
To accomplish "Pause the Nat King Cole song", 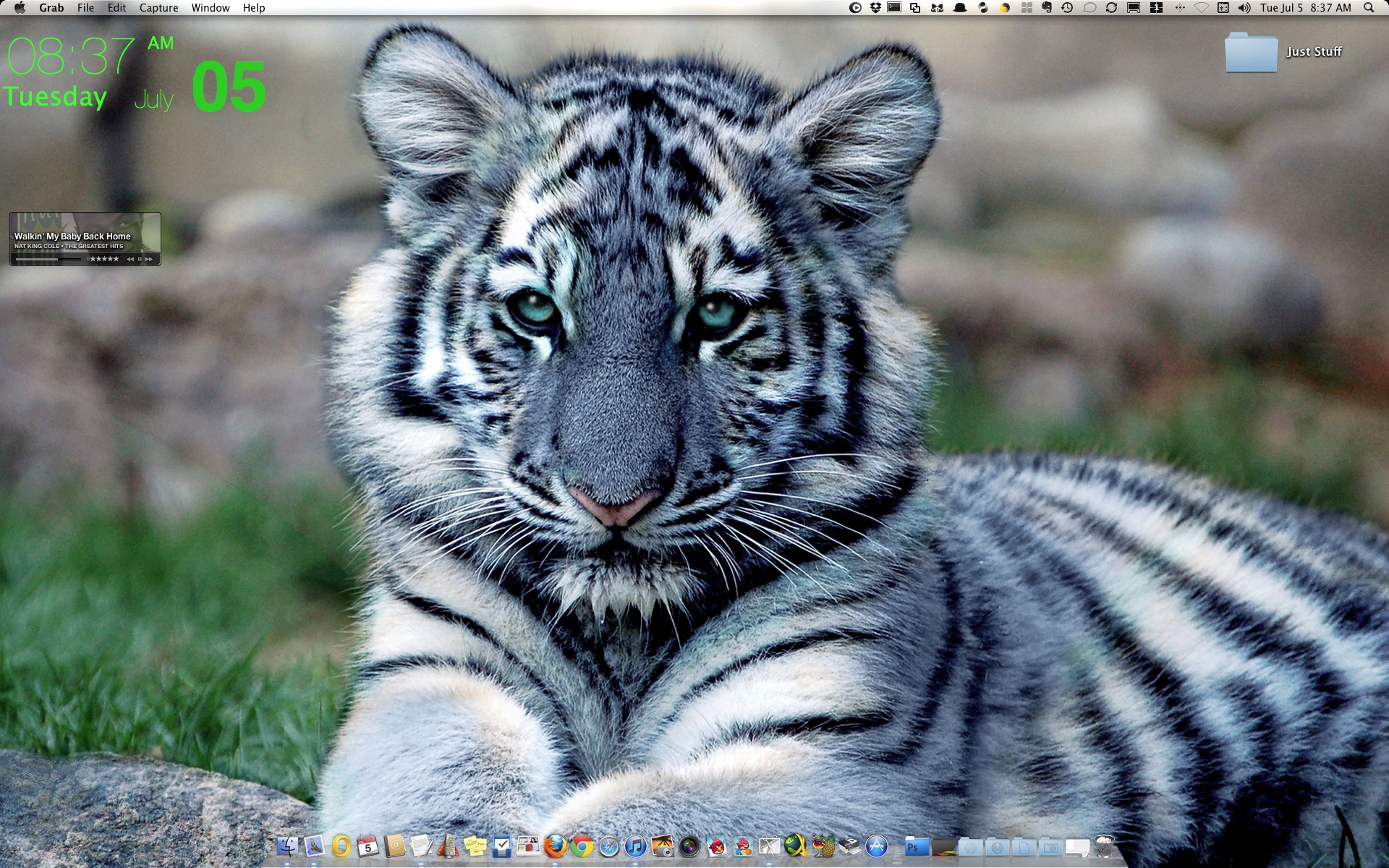I will click(140, 259).
